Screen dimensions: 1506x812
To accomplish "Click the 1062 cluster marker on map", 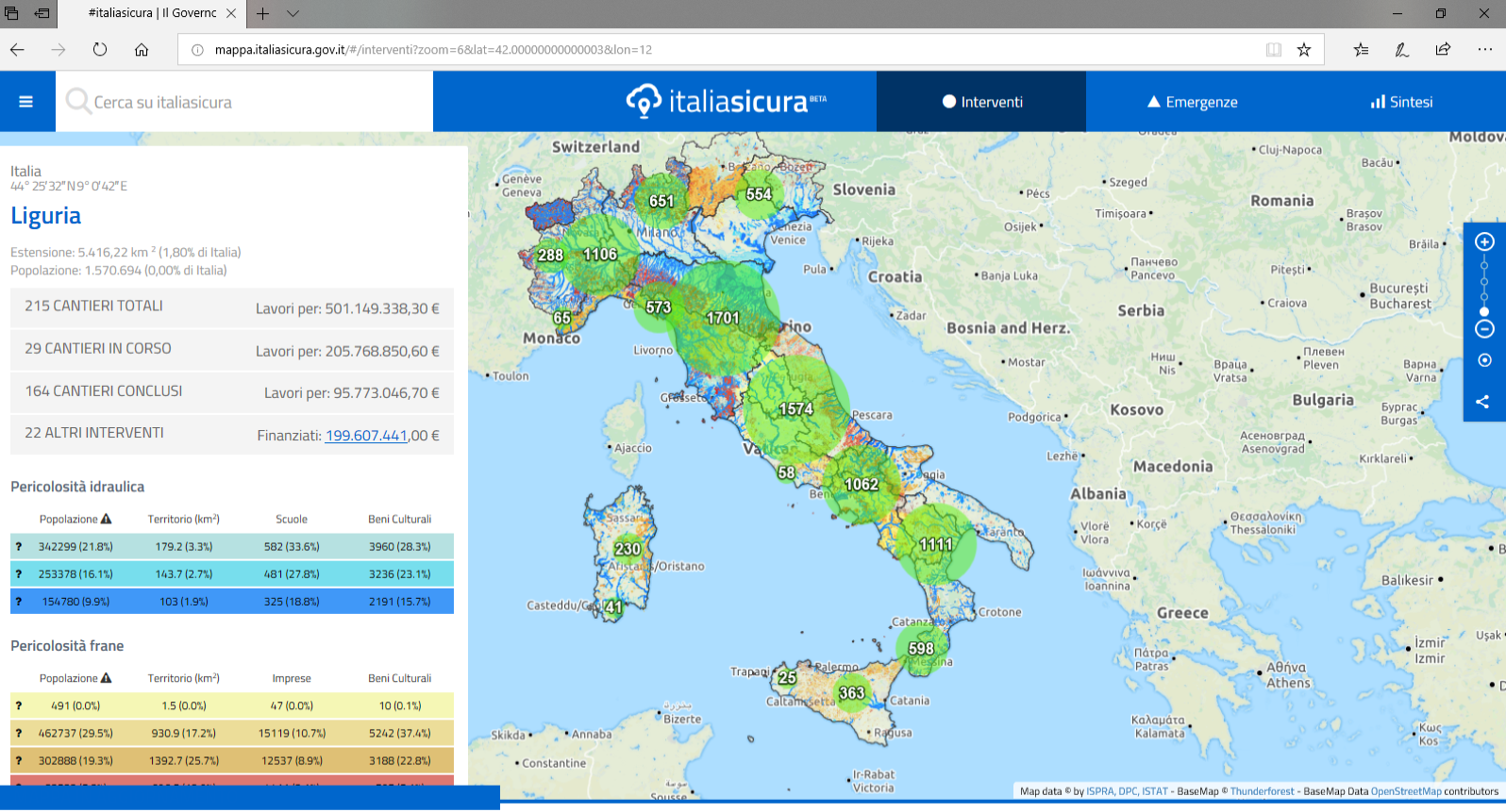I will 861,484.
